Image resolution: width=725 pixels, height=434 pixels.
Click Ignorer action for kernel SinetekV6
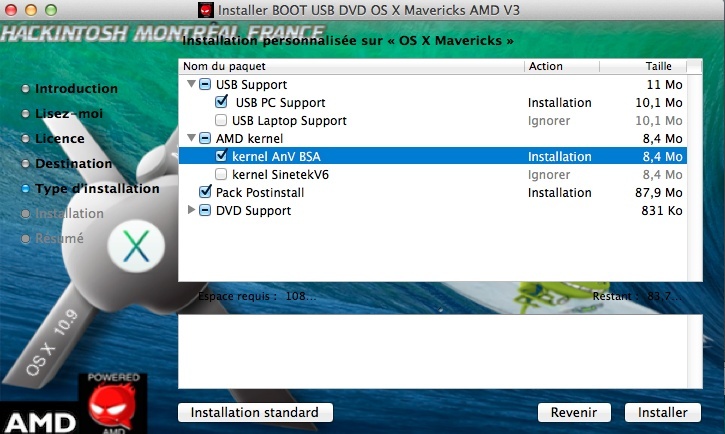549,175
